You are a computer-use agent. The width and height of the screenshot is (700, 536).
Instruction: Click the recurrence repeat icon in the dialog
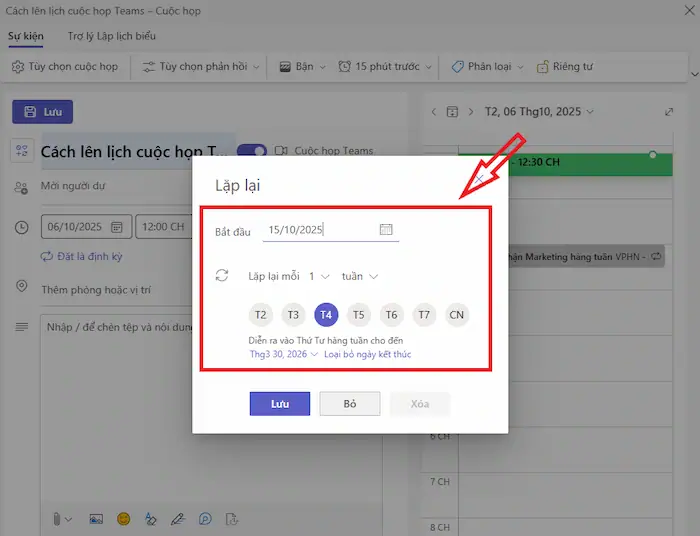point(222,276)
